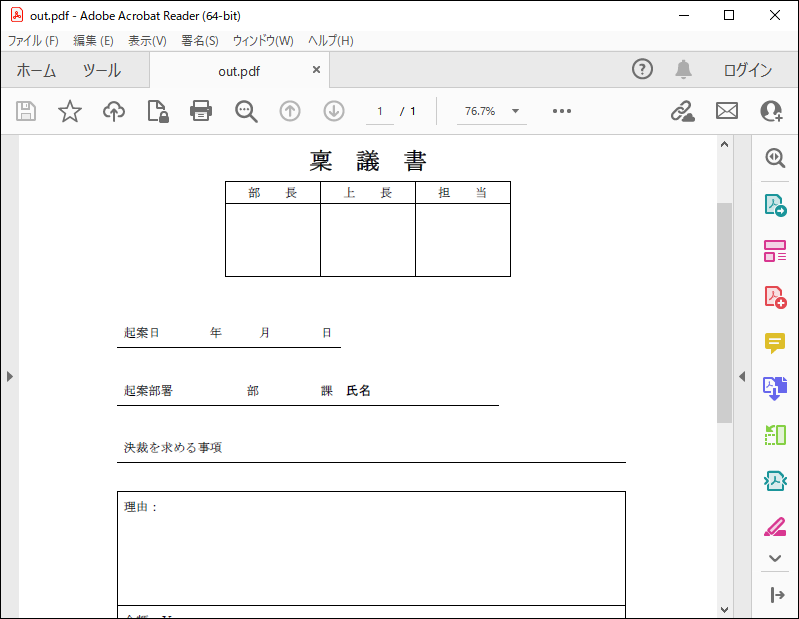The width and height of the screenshot is (799, 619).
Task: Expand the left navigation pane
Action: coord(10,376)
